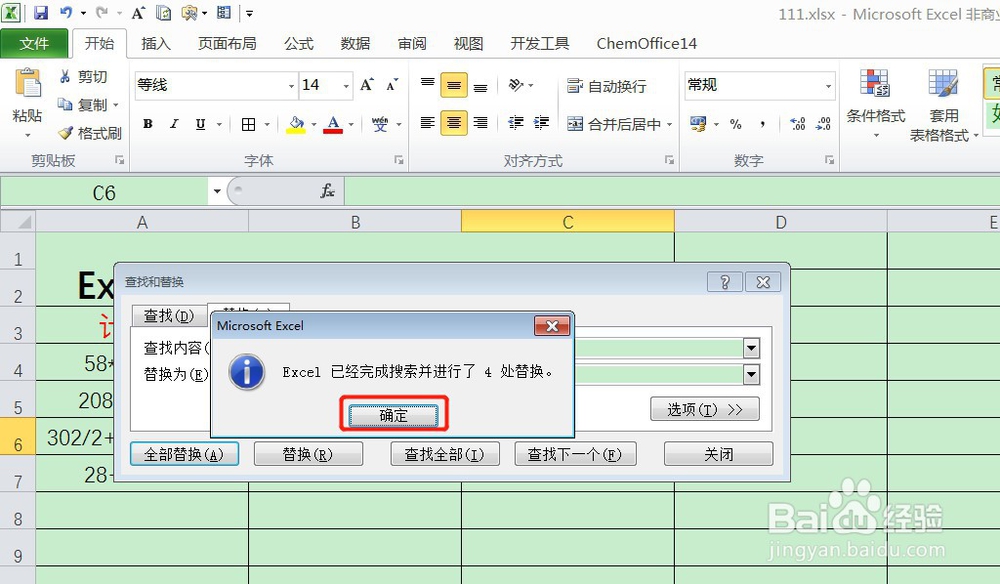
Task: Click the phonetic guide 文 icon
Action: 380,124
